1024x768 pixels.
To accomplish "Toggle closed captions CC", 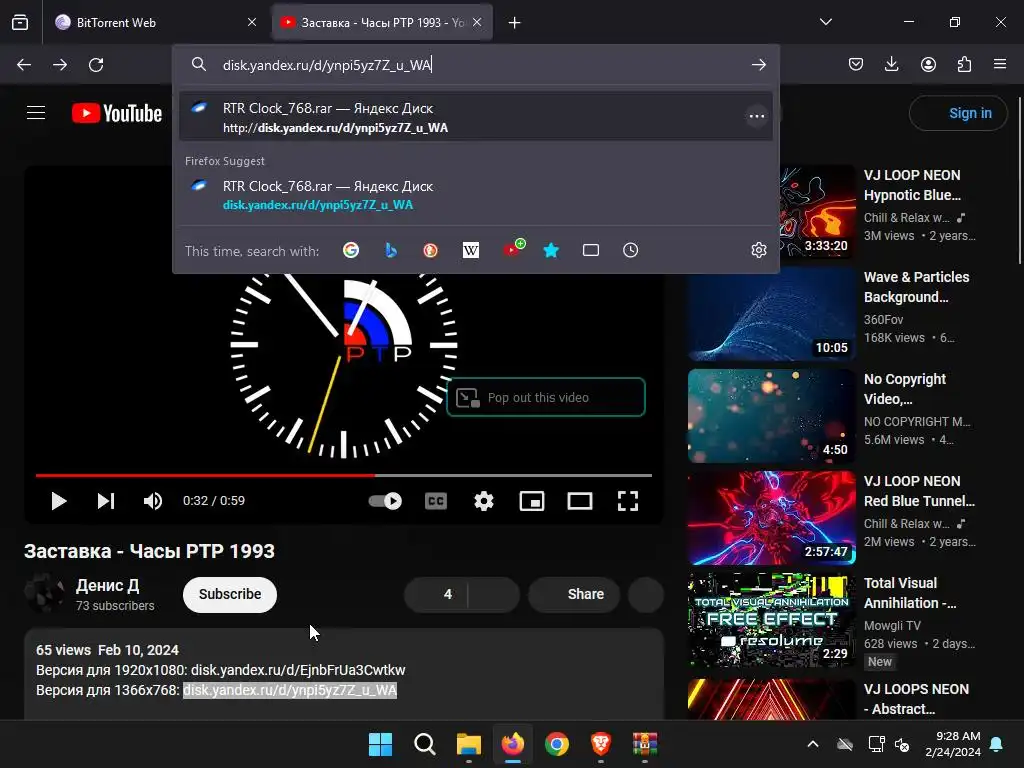I will [436, 501].
